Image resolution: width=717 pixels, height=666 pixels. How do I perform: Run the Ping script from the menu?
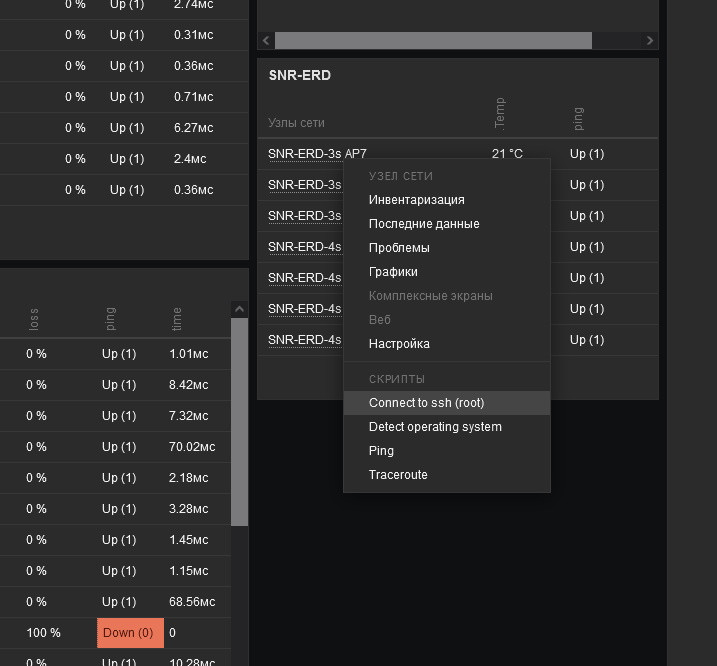(381, 451)
